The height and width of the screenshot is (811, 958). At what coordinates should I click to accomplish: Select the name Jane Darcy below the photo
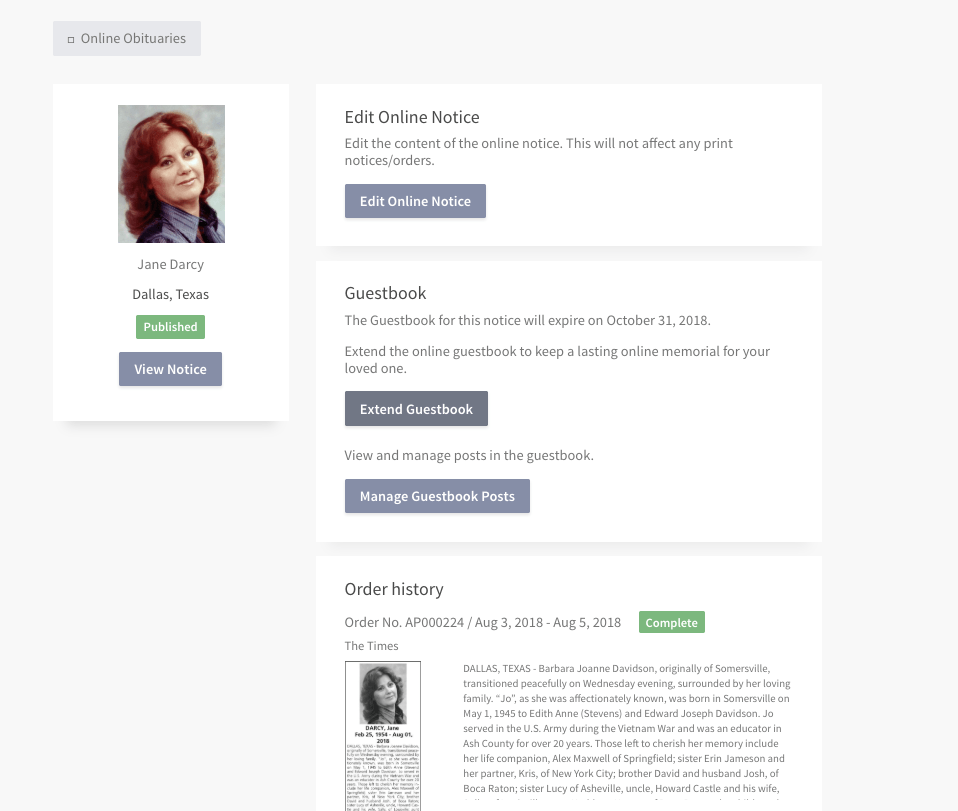click(x=170, y=264)
